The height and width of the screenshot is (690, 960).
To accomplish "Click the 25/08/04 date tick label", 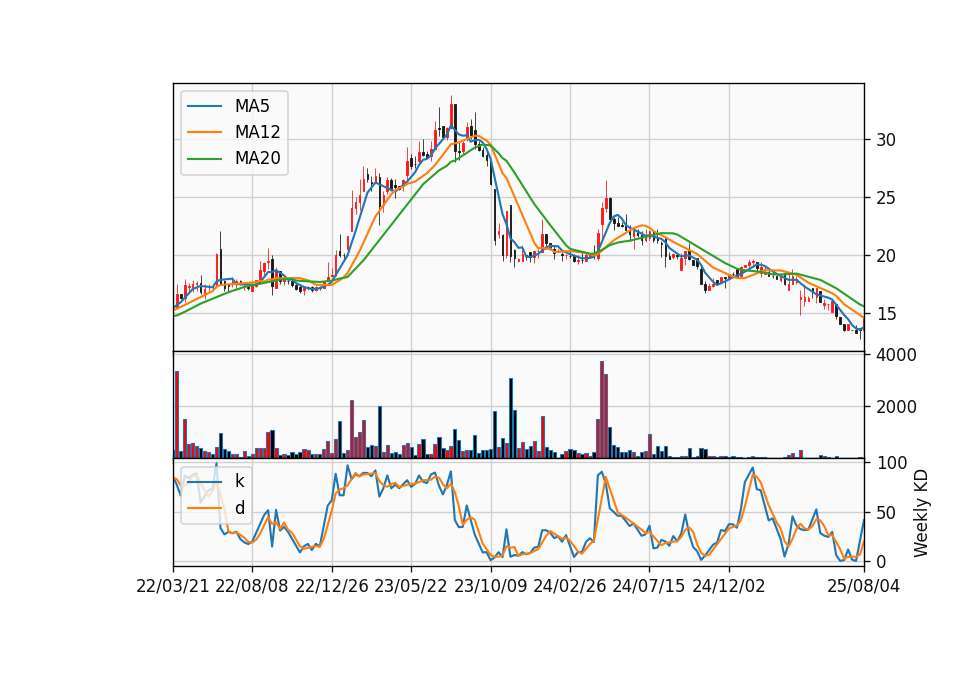I will (x=863, y=586).
